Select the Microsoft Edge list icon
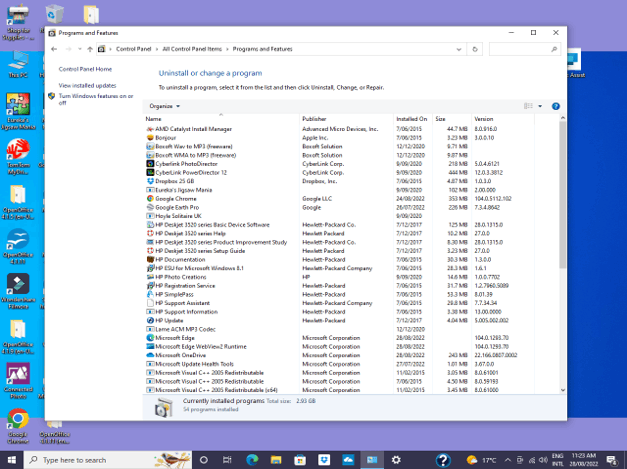627x469 pixels. point(150,338)
